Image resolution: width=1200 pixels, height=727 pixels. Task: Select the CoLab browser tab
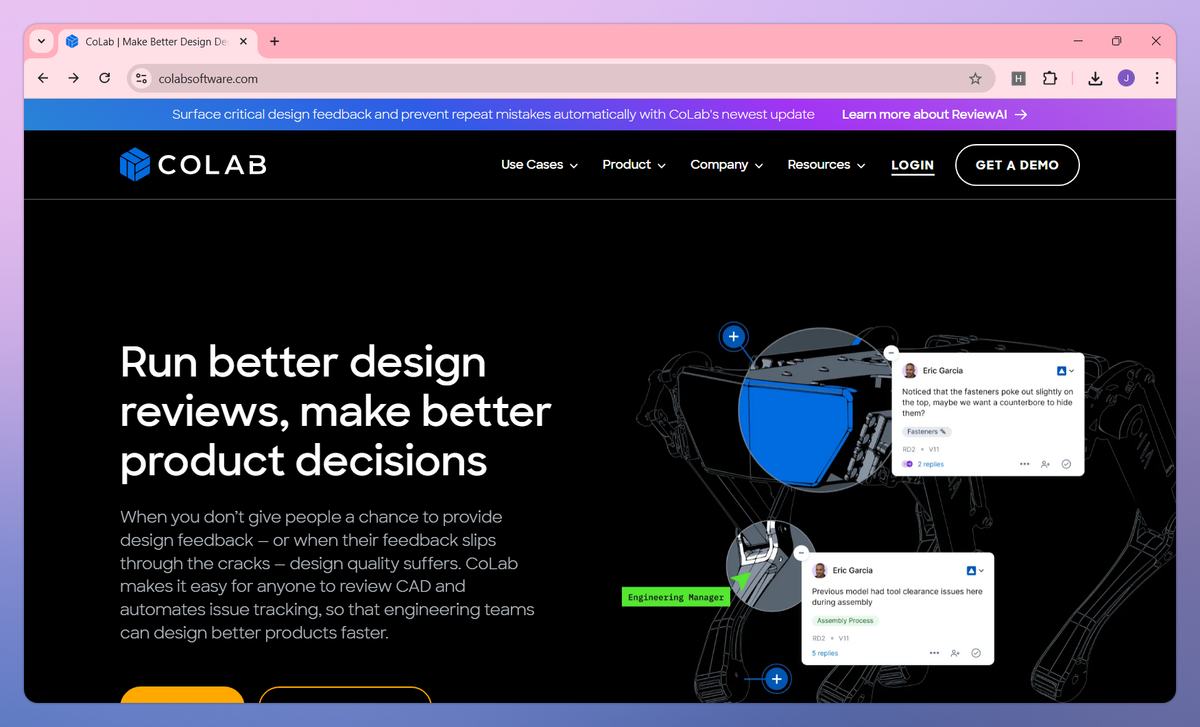click(x=156, y=41)
